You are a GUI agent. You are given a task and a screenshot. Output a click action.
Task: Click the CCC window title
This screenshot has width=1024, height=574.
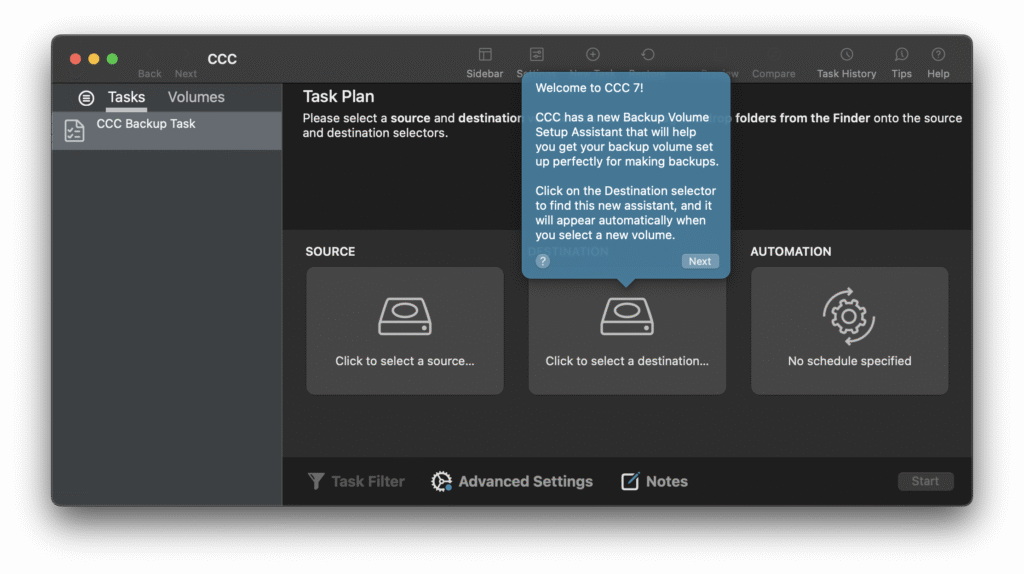[222, 59]
